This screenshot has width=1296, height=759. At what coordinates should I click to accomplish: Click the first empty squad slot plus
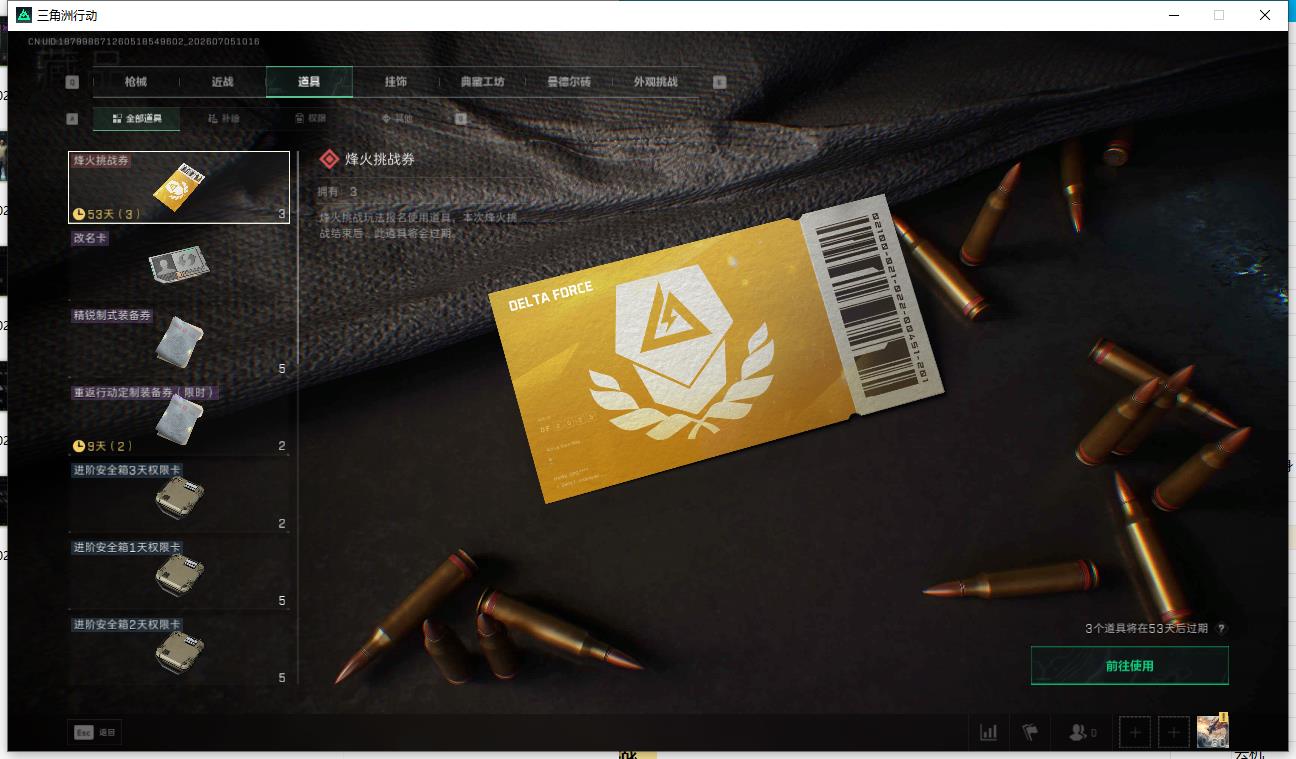1135,732
